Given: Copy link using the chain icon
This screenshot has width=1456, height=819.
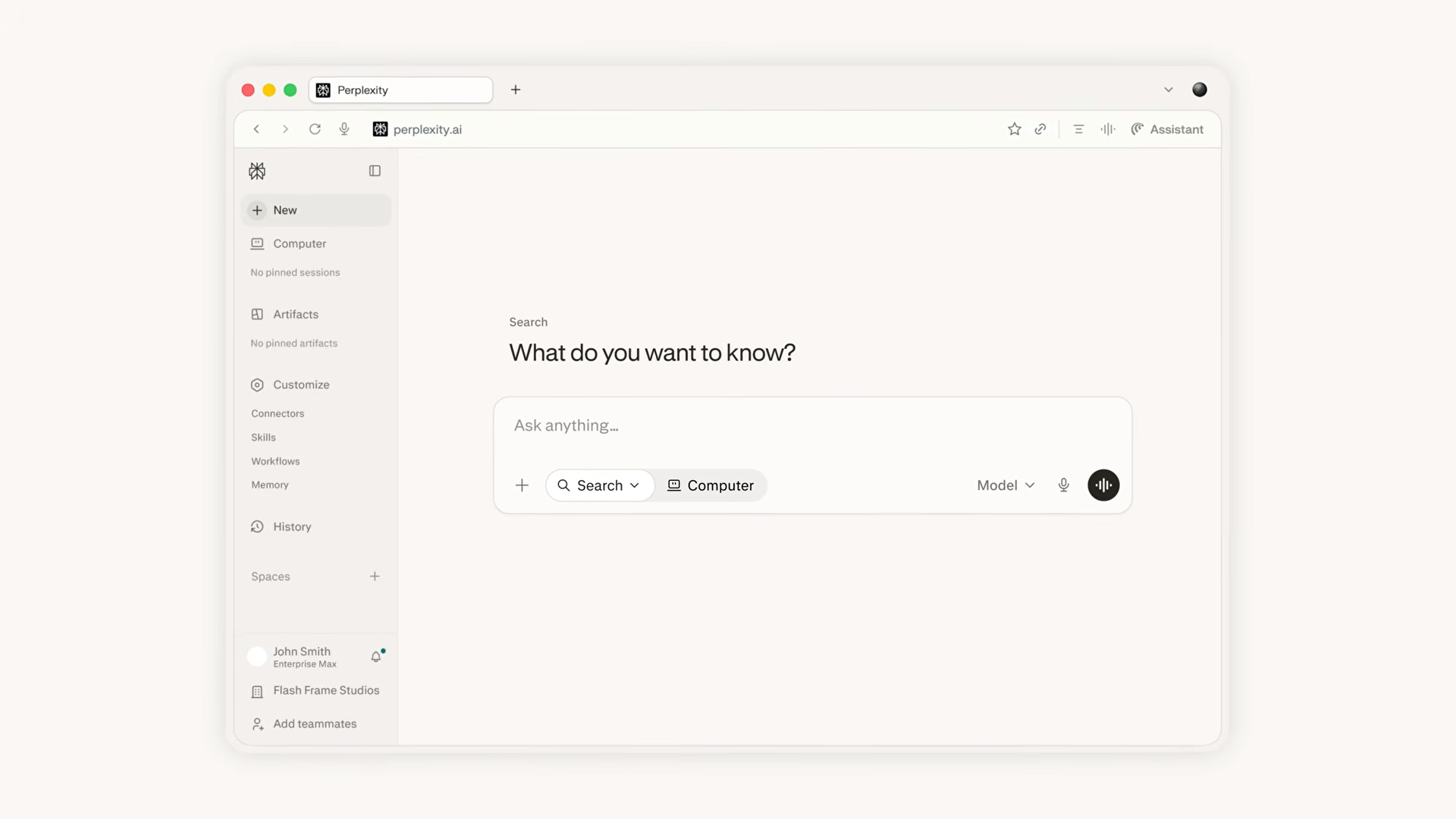Looking at the screenshot, I should 1040,129.
